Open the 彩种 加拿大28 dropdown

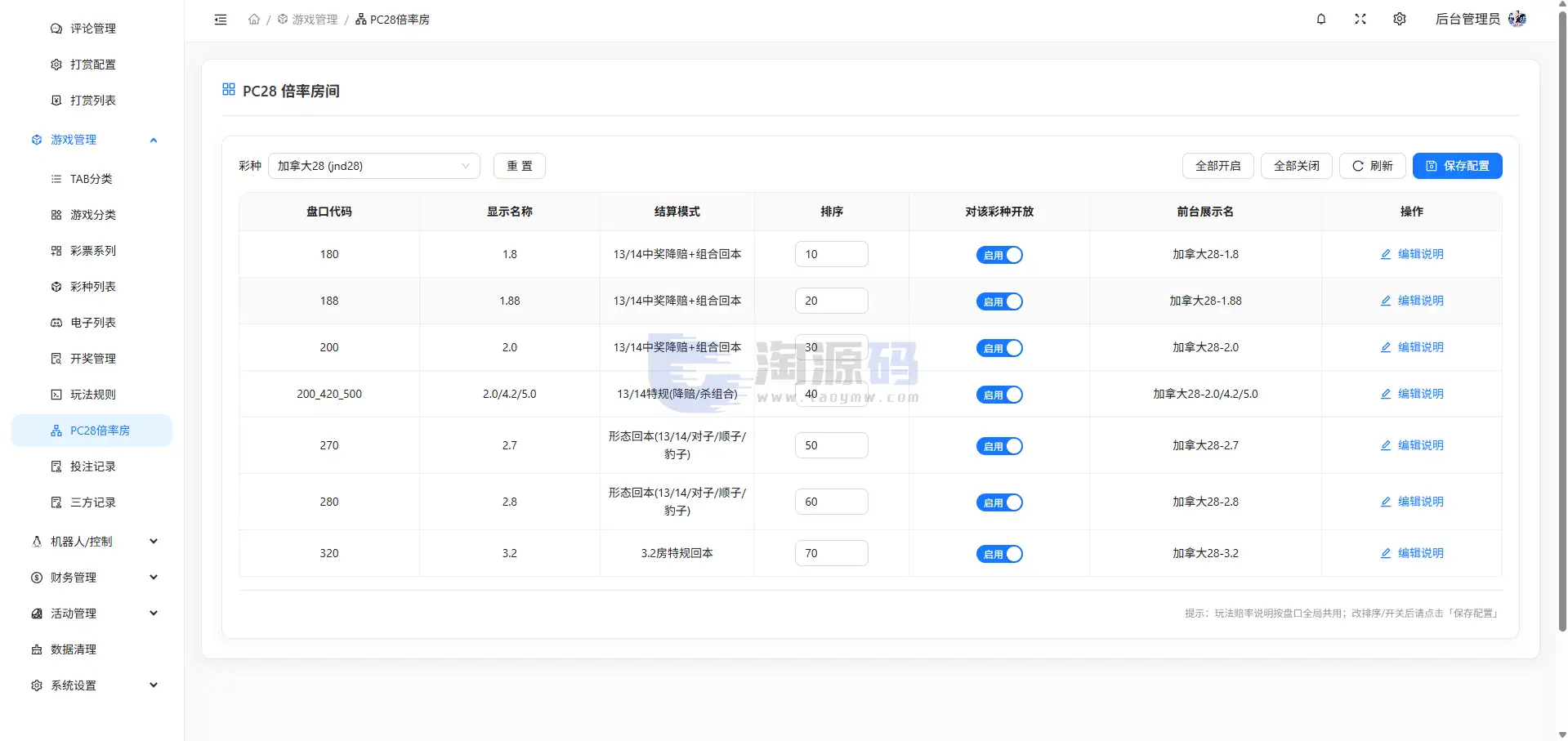pos(374,166)
